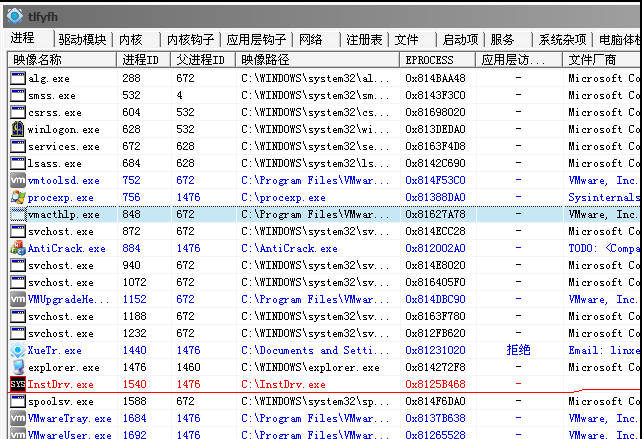Click the 拒绝 cell in XueTr.exe row
This screenshot has width=643, height=439.
point(518,350)
